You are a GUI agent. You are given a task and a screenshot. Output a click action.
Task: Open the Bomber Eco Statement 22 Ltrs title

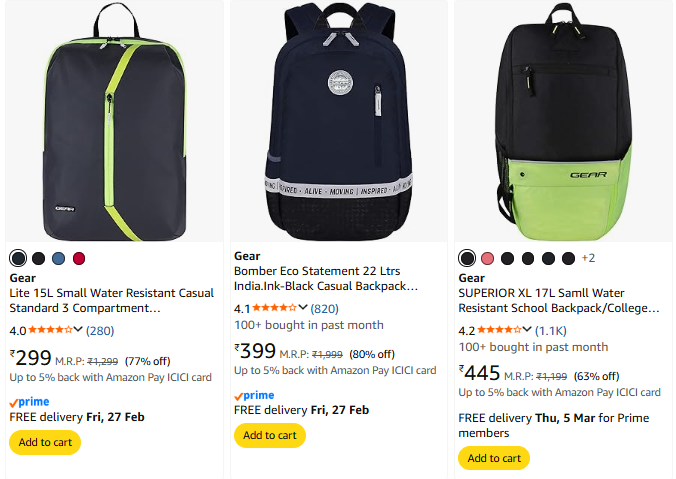pos(325,278)
